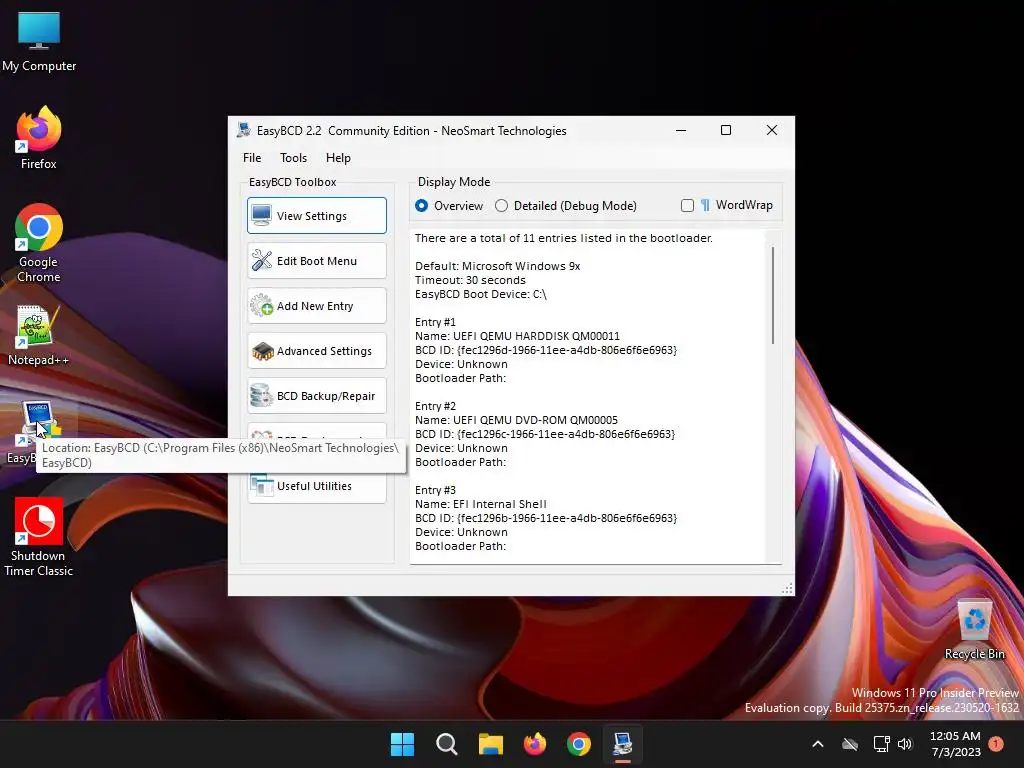Click the cloud sync tray icon
The width and height of the screenshot is (1024, 768).
pyautogui.click(x=850, y=744)
